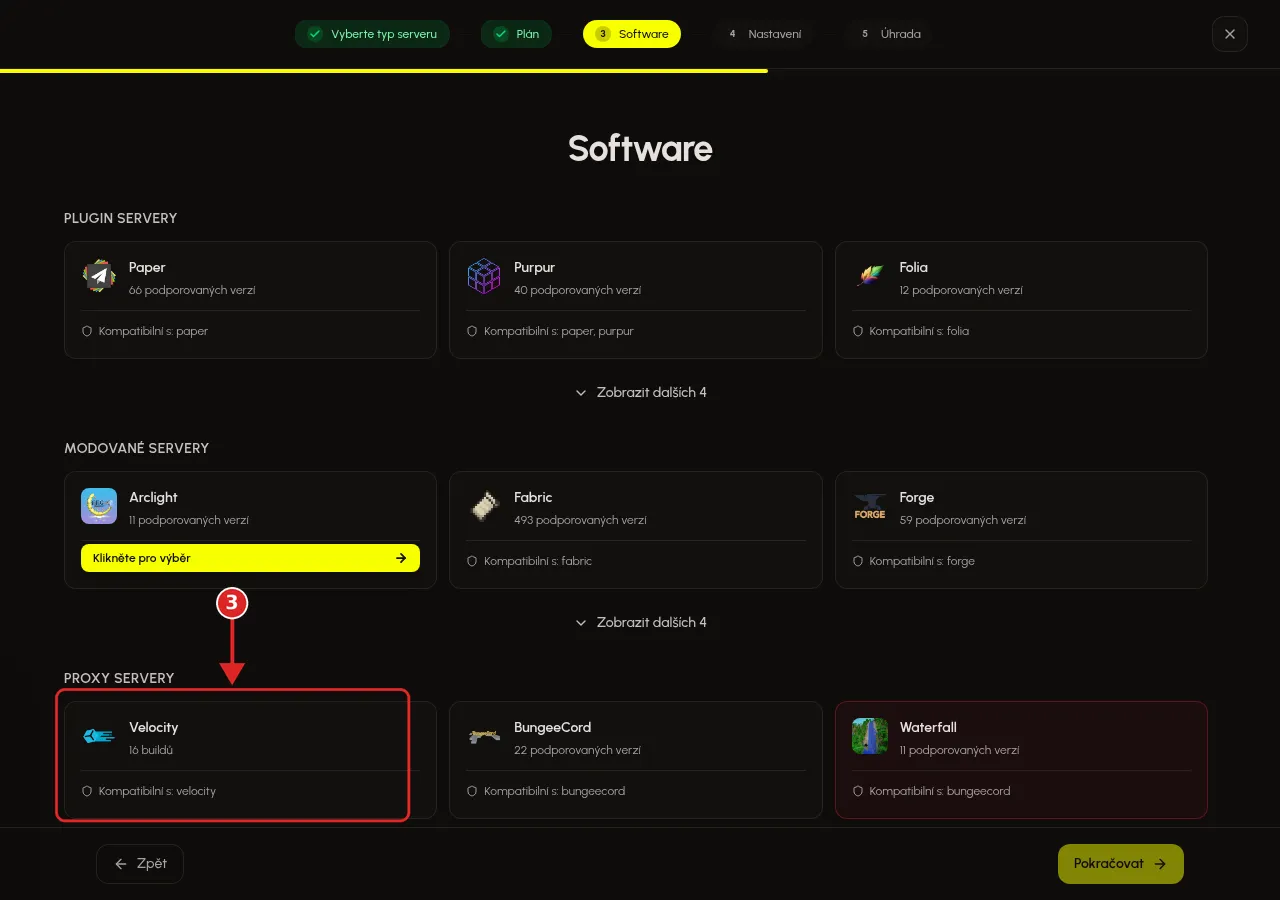Click '66 podporovaných verzí' text

pos(192,290)
